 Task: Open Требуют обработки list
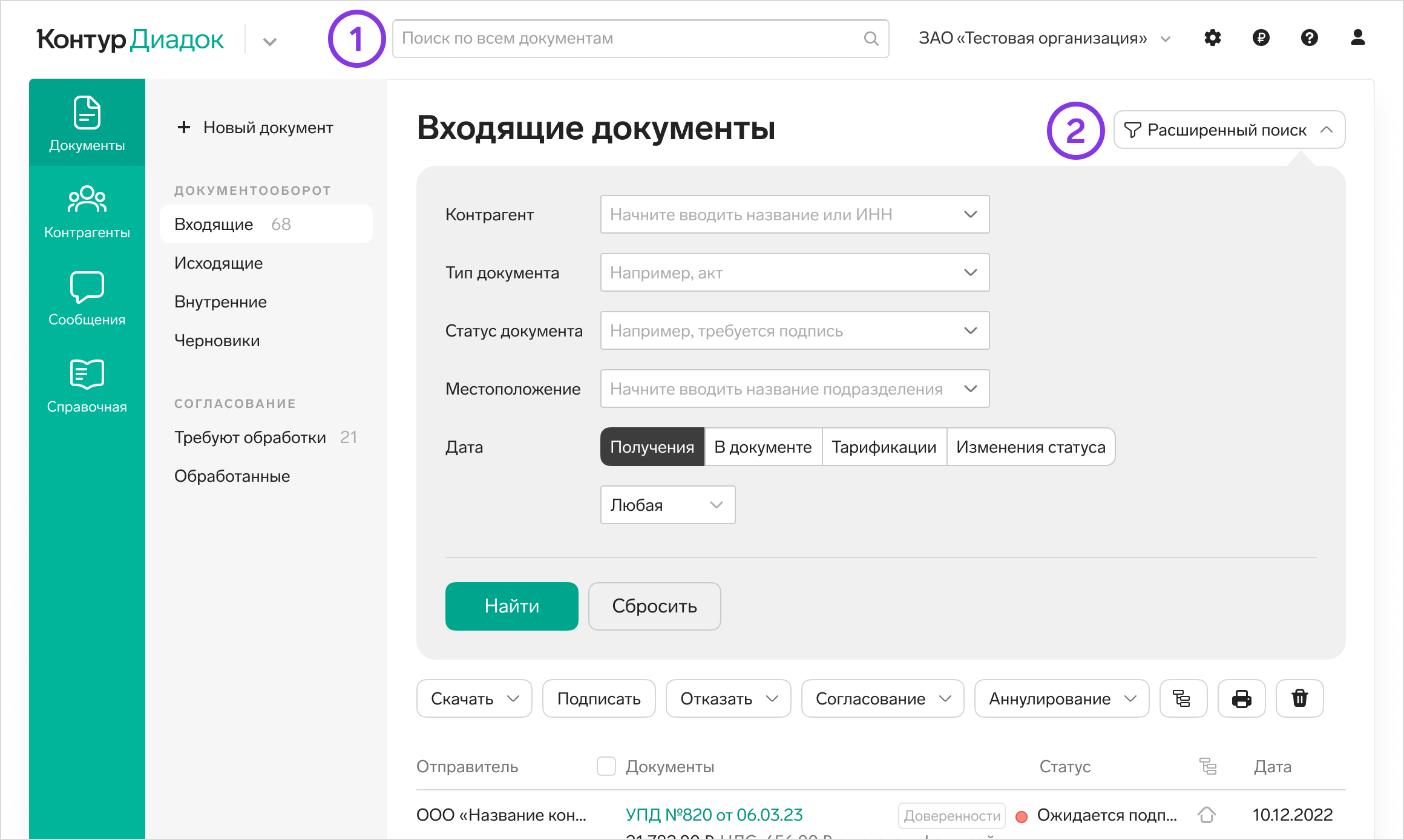point(266,437)
